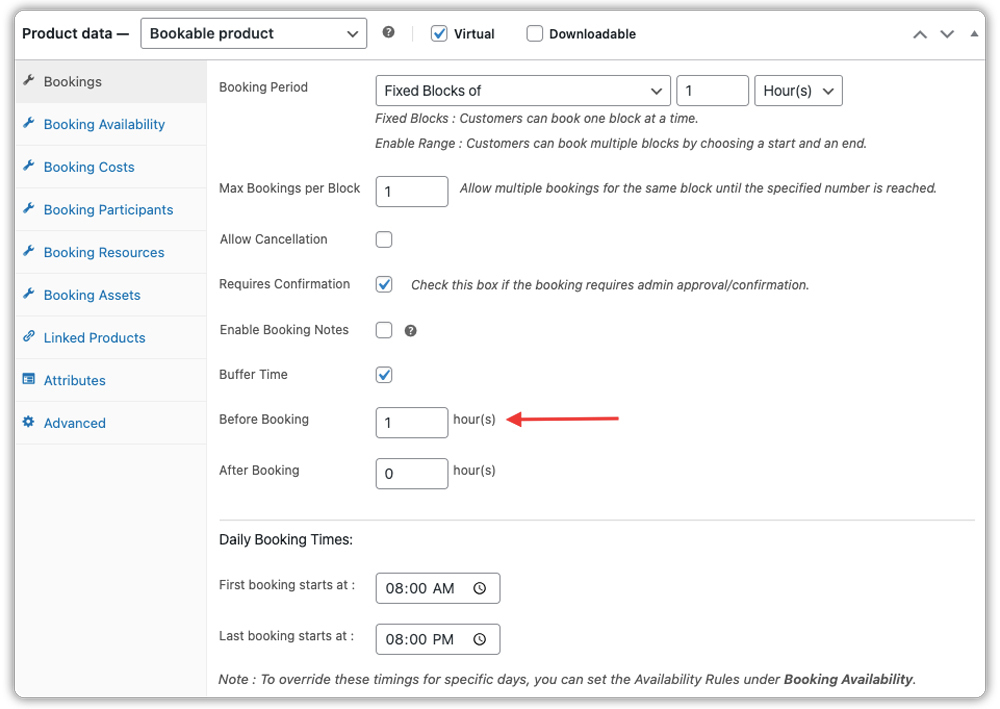Switch to the Booking Availability tab
Screen dimensions: 1000x709
(104, 125)
